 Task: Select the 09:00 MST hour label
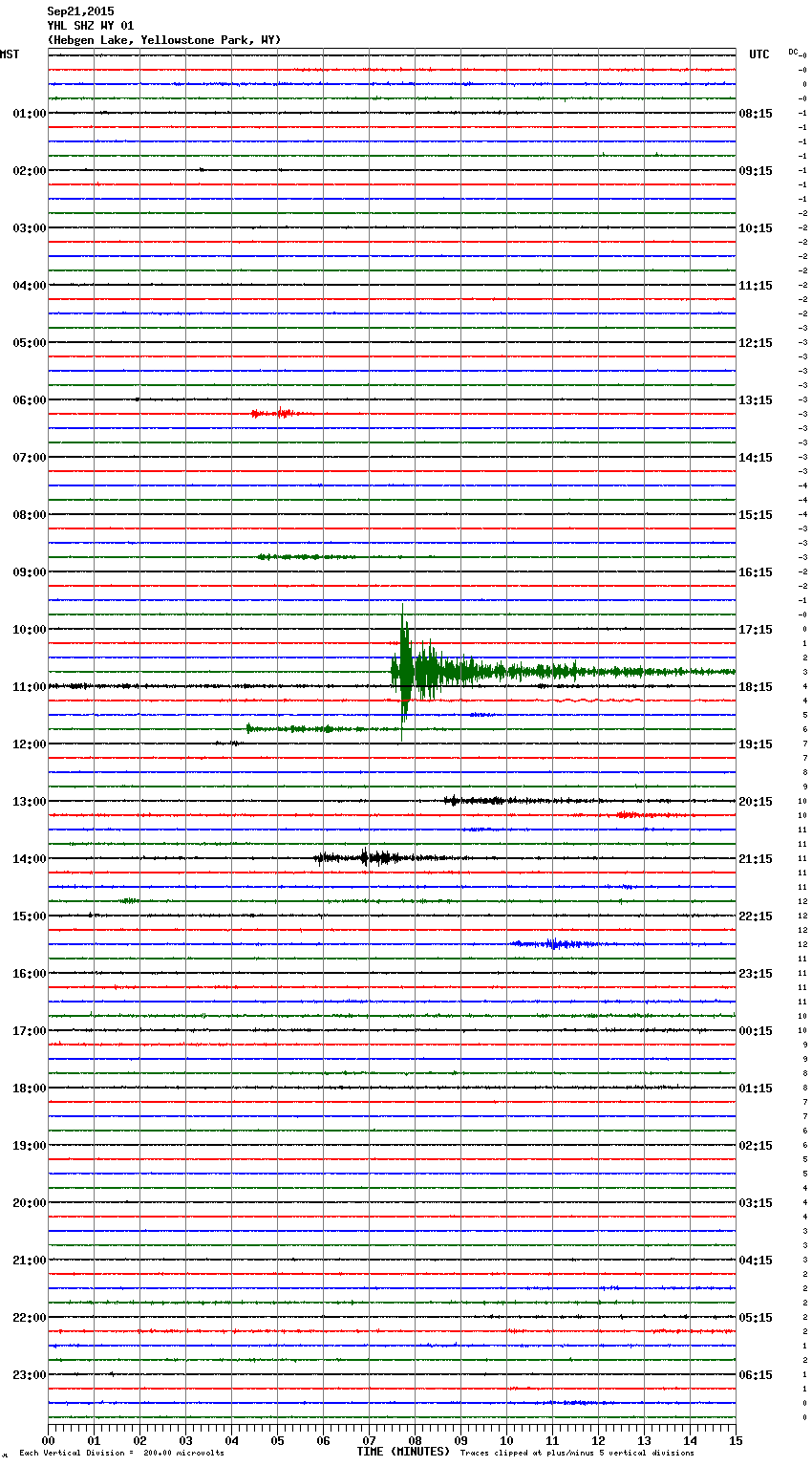[x=29, y=572]
